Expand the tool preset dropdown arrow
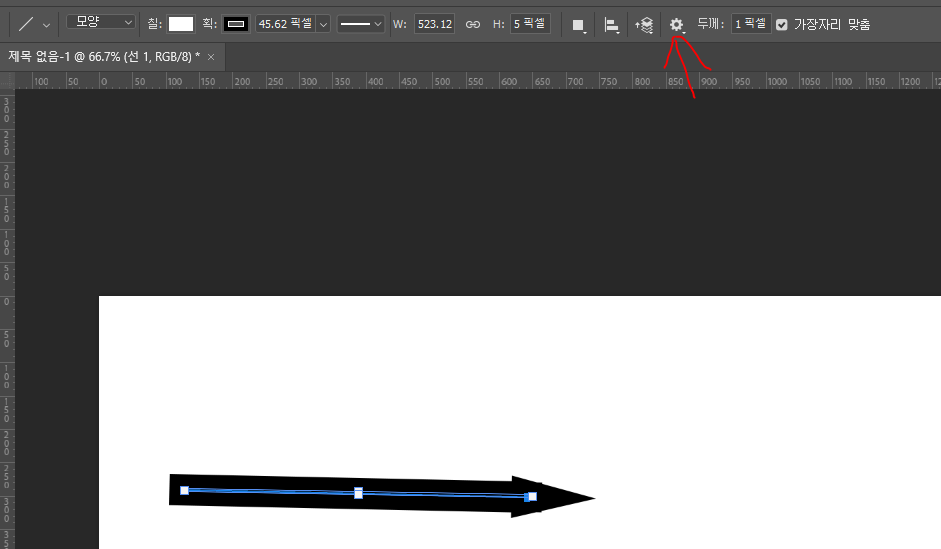This screenshot has width=941, height=549. [x=46, y=25]
